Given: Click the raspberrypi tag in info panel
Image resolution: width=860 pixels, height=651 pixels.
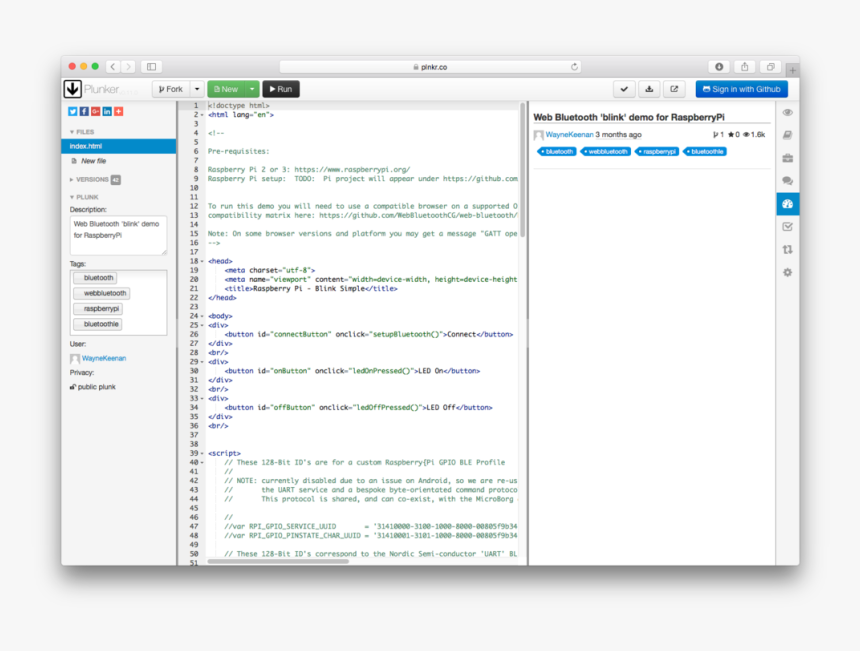Looking at the screenshot, I should click(657, 151).
